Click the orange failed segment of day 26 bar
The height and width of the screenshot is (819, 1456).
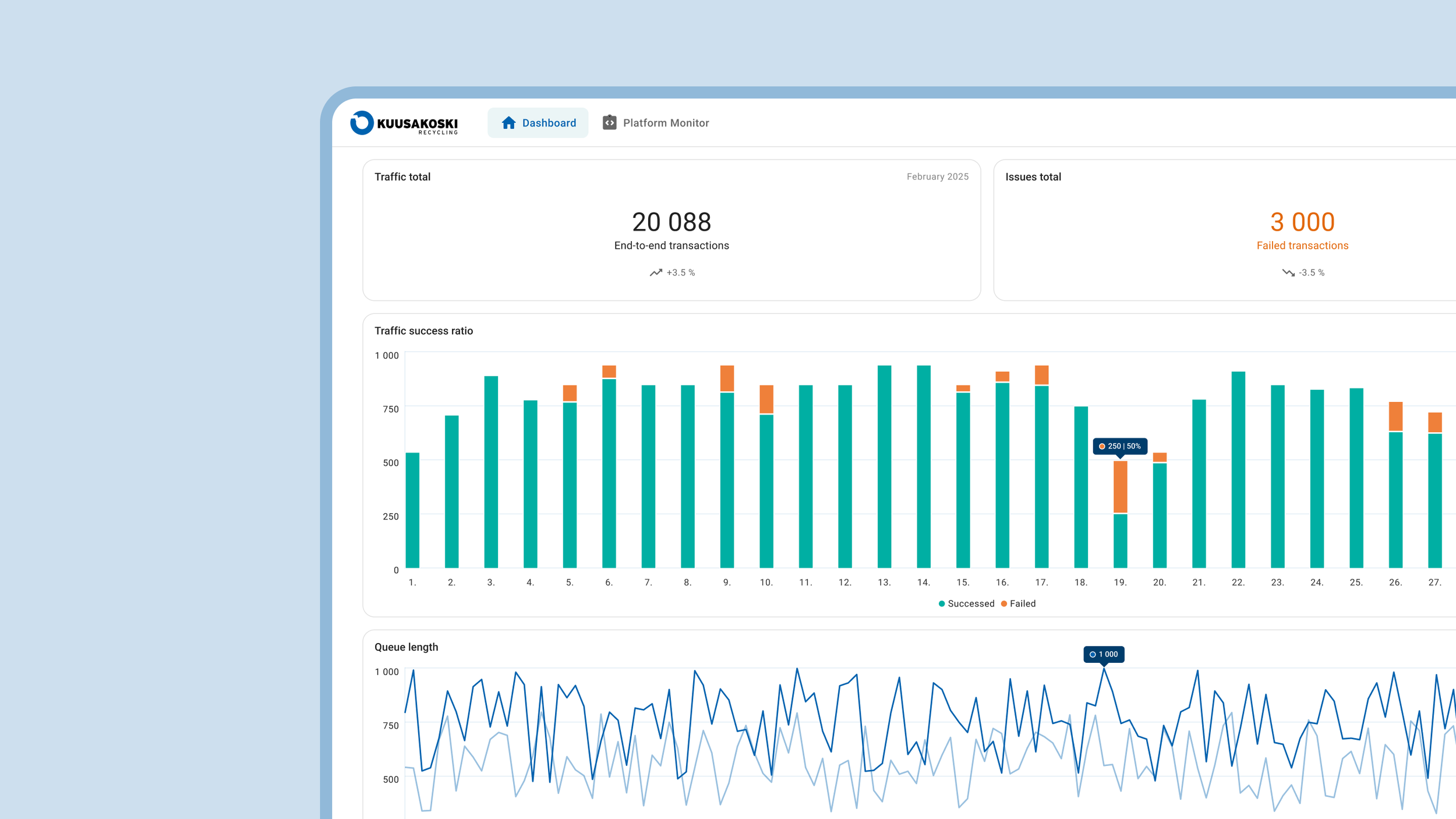(1395, 416)
